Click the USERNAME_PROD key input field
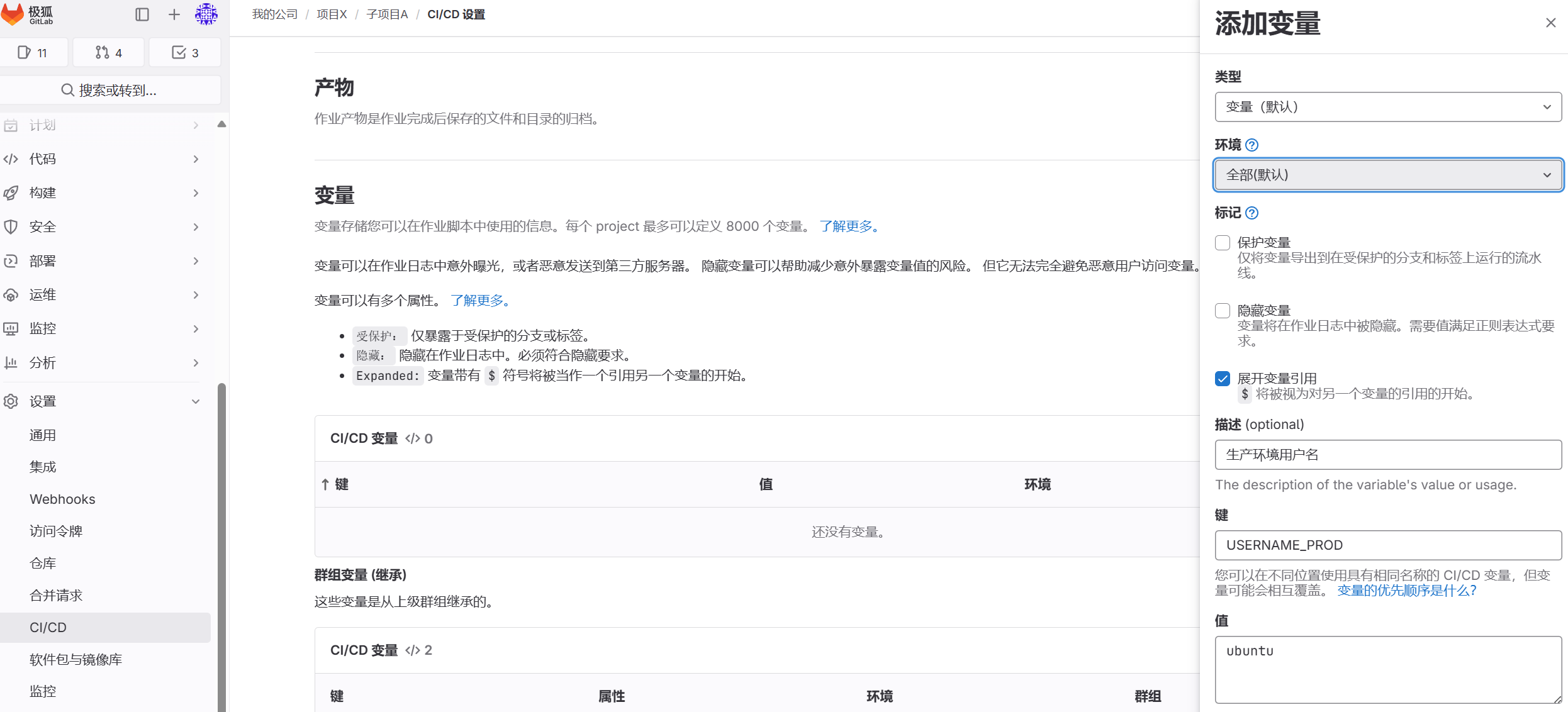The image size is (1568, 712). point(1388,545)
